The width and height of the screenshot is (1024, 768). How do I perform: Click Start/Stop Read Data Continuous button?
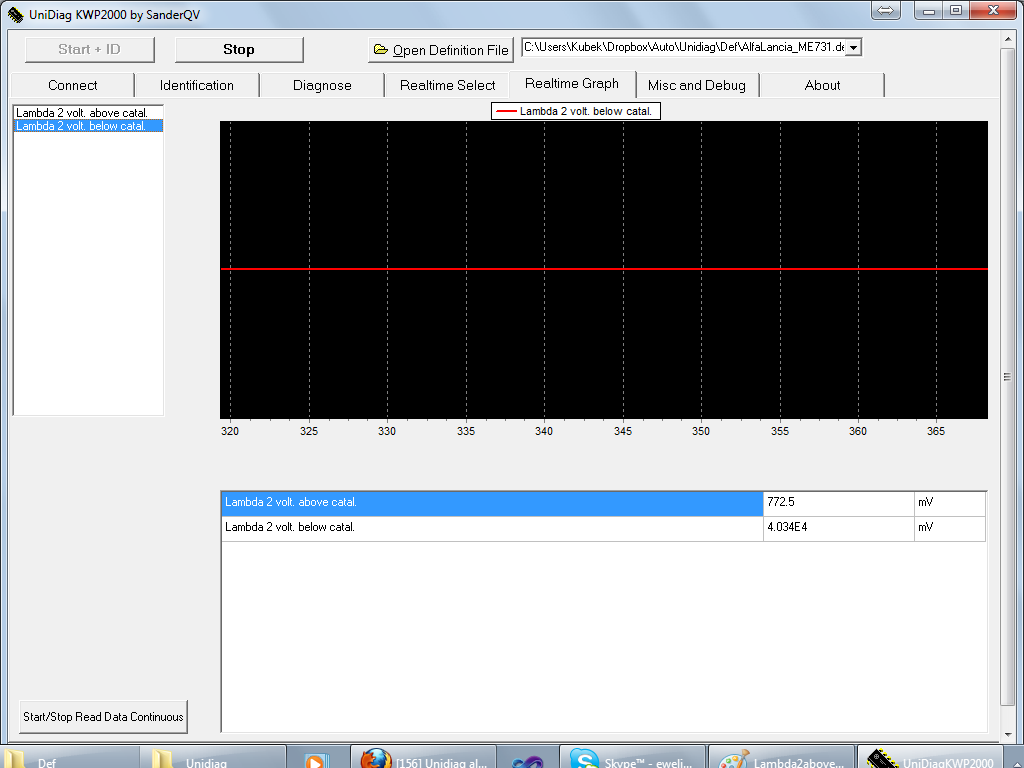[103, 717]
